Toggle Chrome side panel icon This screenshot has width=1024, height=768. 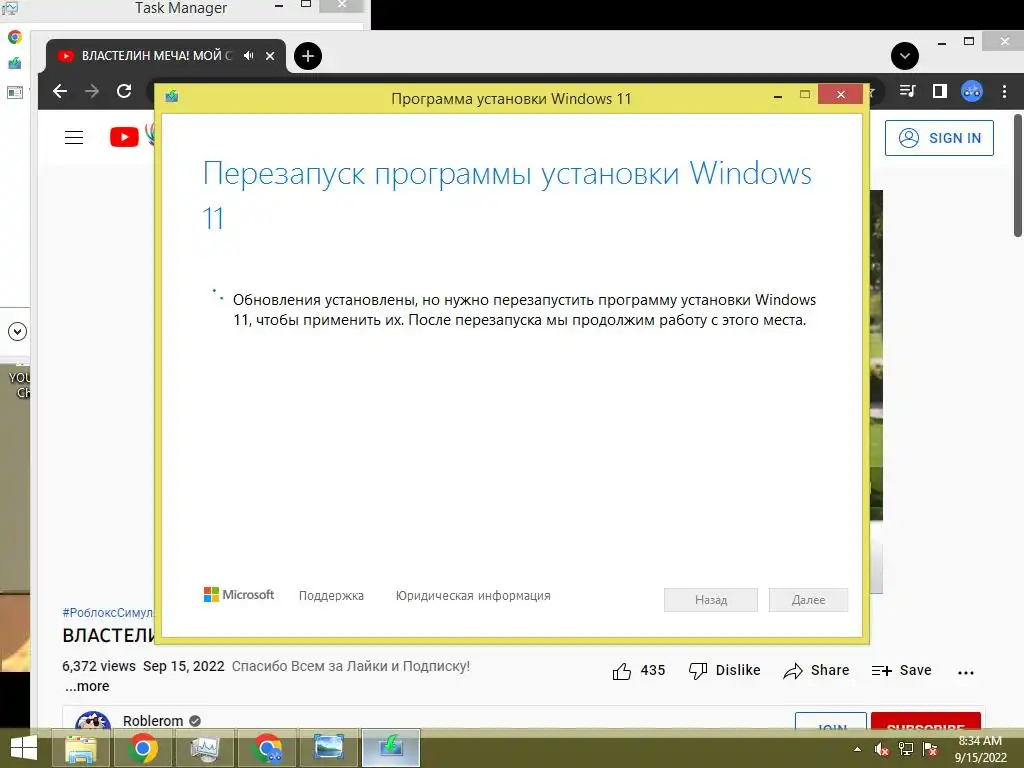[940, 91]
